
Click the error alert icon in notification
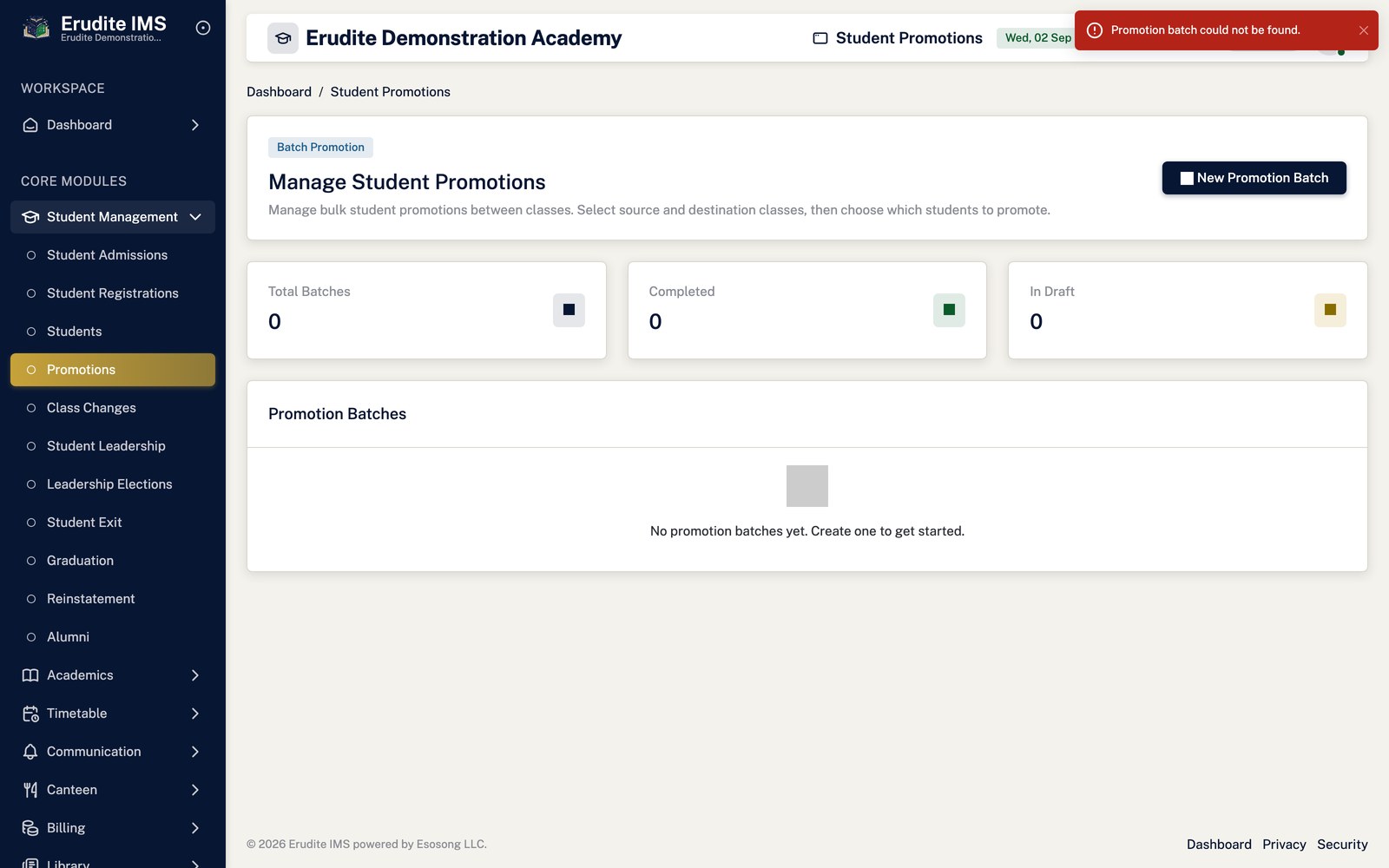point(1095,30)
